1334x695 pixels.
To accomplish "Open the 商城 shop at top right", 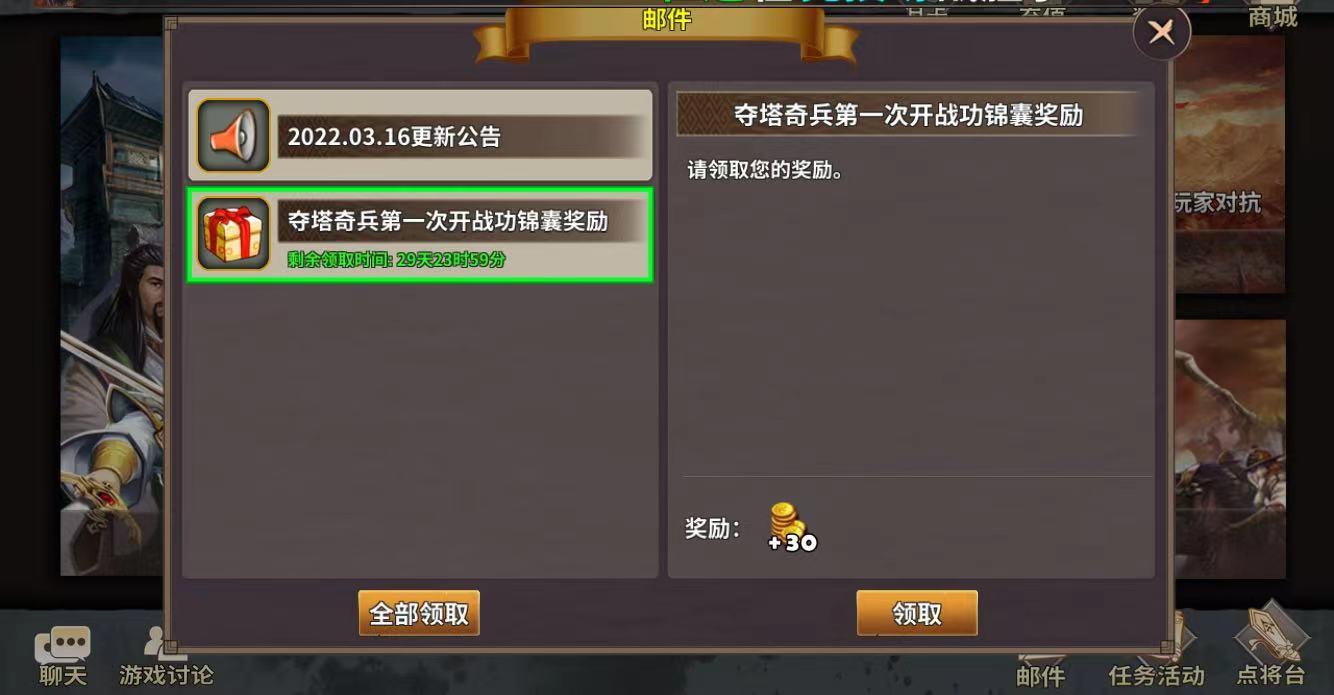I will [x=1272, y=16].
